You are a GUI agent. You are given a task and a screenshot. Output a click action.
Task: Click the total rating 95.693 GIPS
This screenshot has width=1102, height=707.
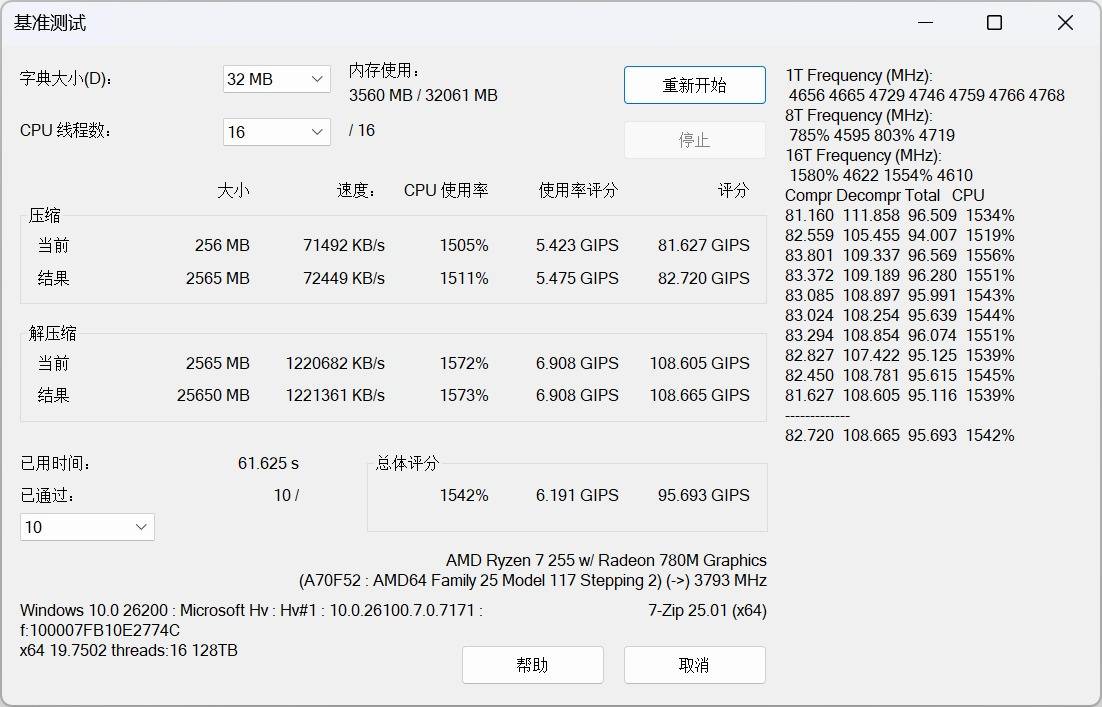[704, 495]
